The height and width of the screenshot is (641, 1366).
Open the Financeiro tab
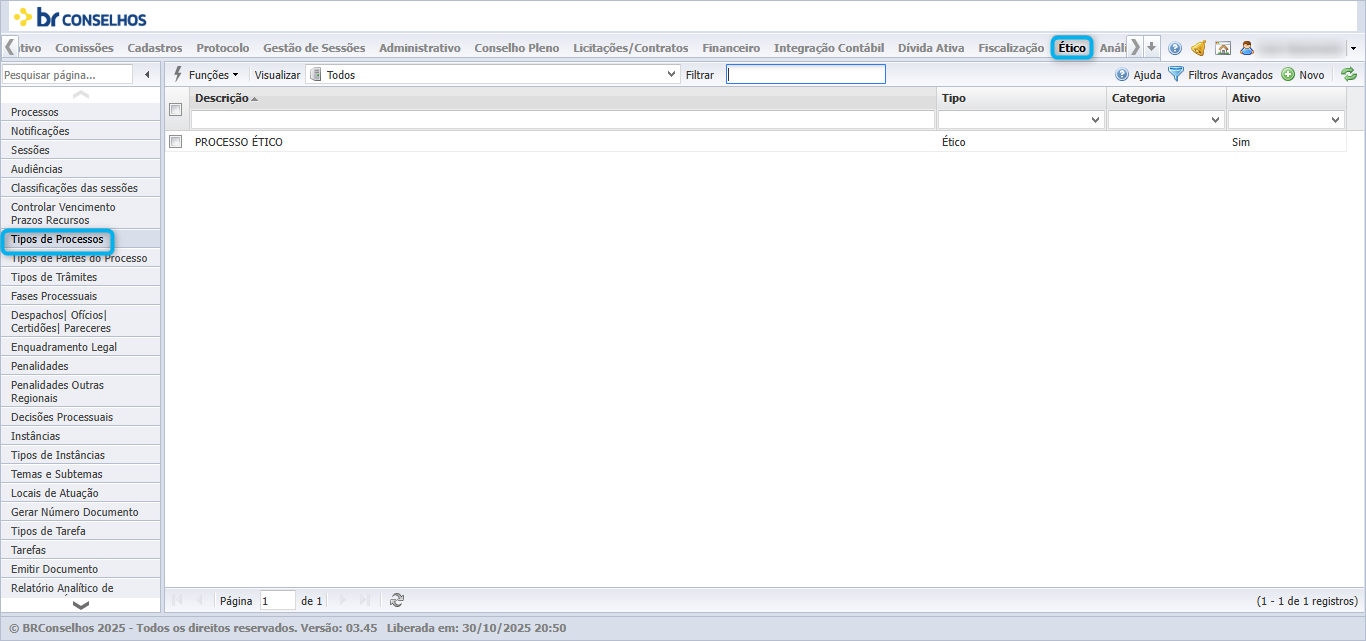pyautogui.click(x=731, y=48)
